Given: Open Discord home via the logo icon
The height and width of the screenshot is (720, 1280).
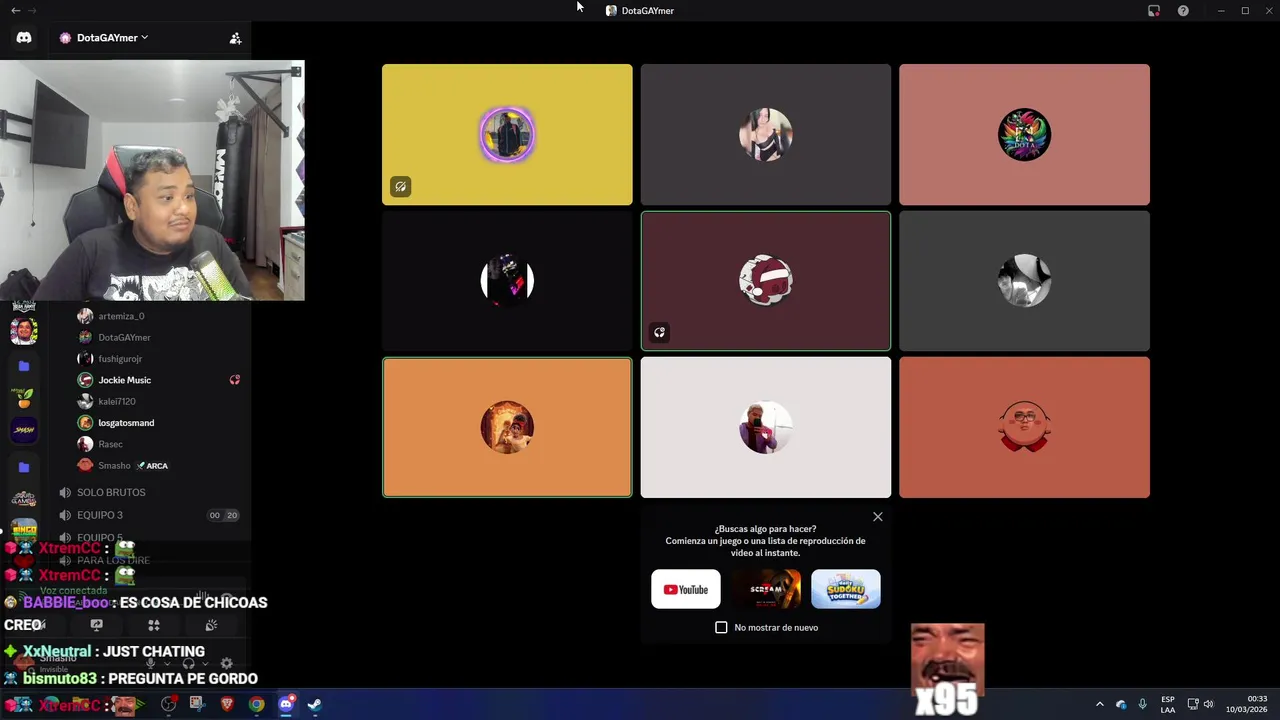Looking at the screenshot, I should [x=24, y=38].
